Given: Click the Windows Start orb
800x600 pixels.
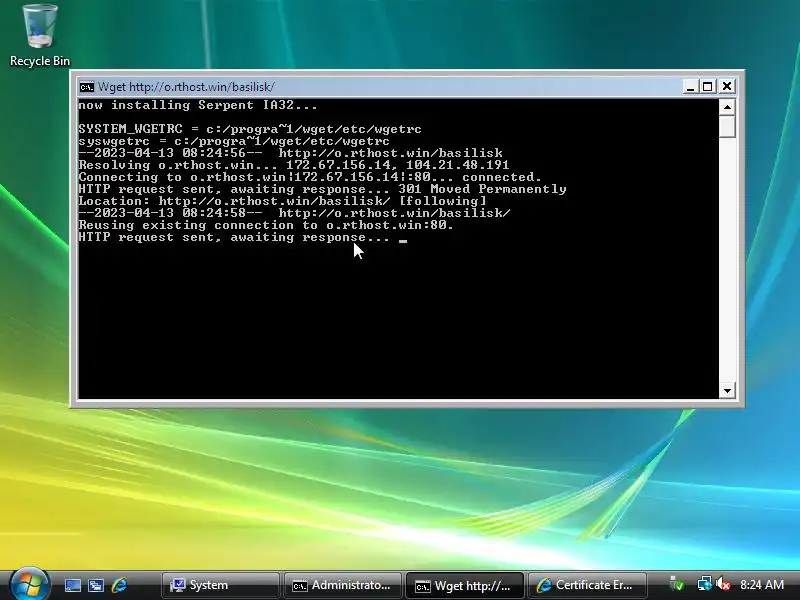Looking at the screenshot, I should (x=30, y=584).
